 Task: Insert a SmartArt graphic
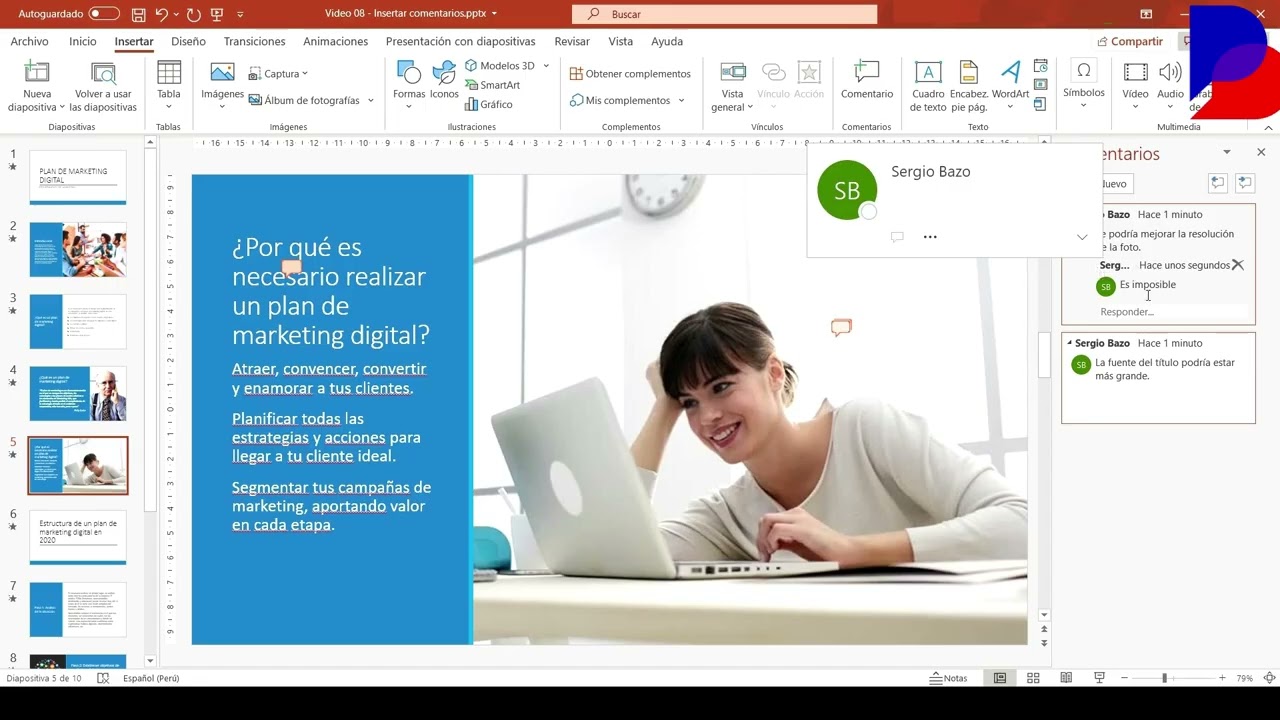[x=491, y=85]
